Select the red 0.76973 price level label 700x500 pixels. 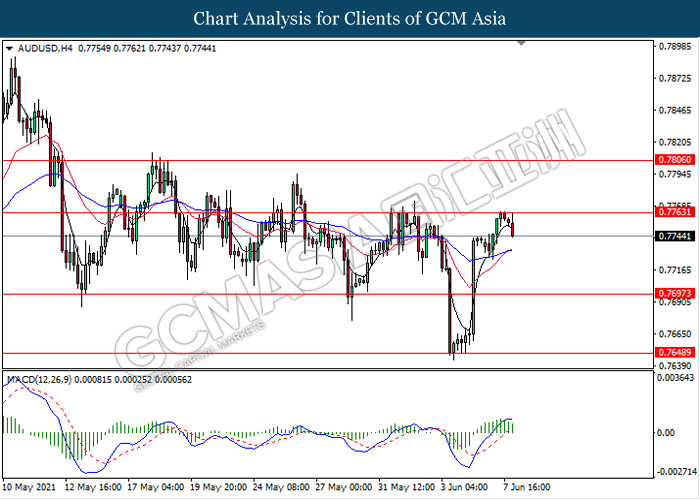click(675, 293)
